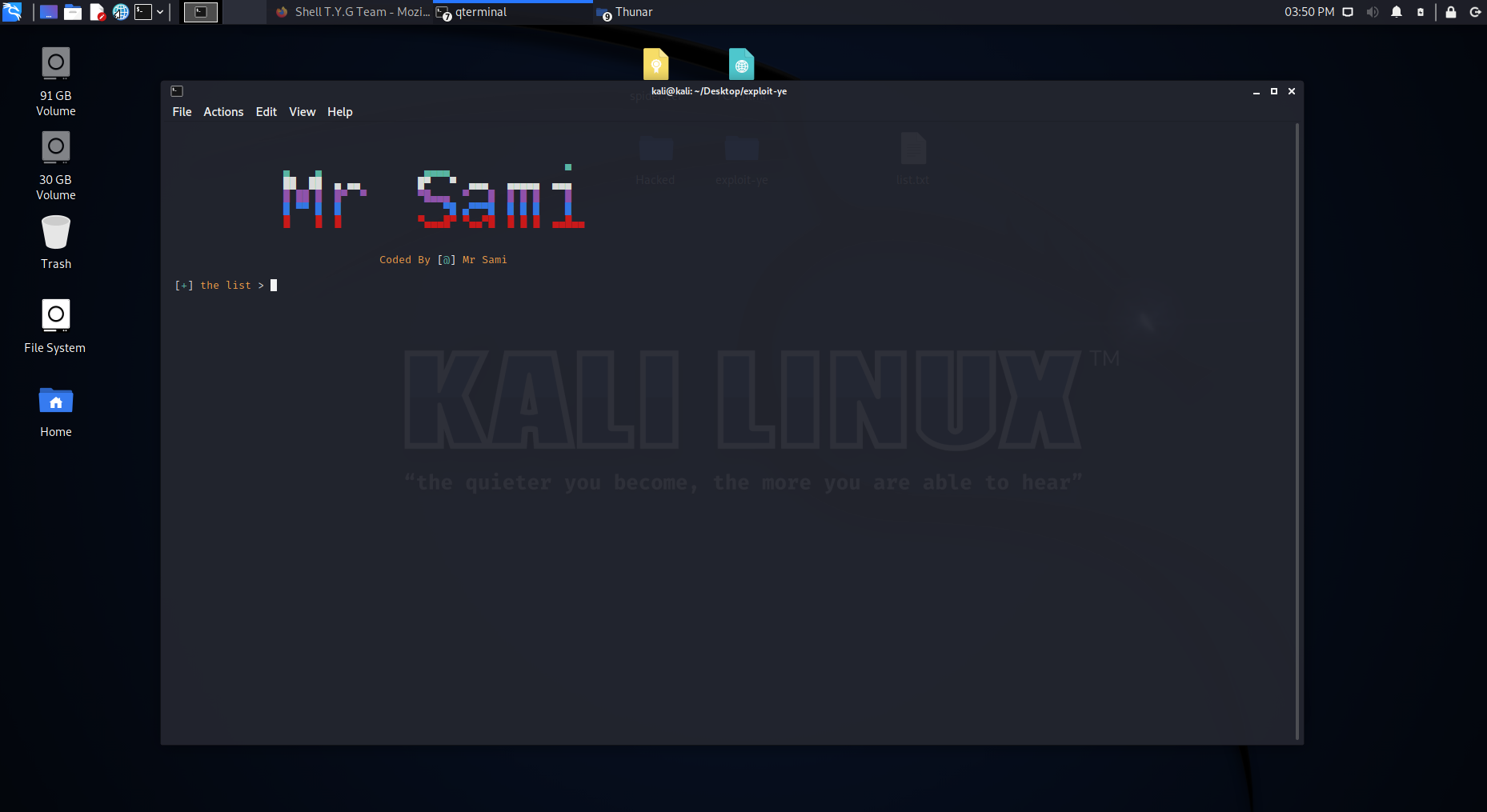Launch the text editor from the panel

(x=97, y=12)
